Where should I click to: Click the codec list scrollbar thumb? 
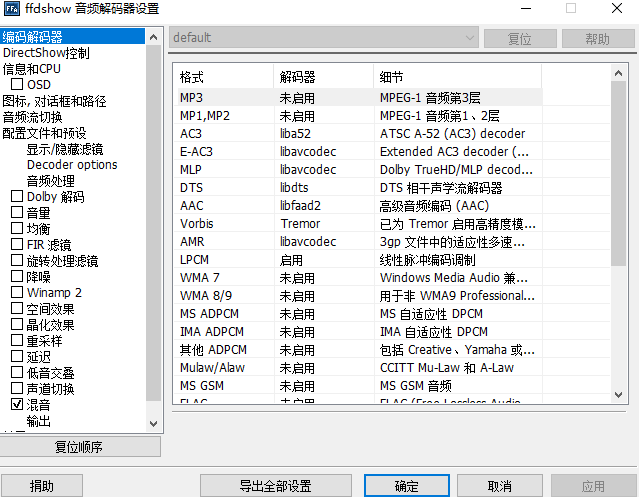pyautogui.click(x=618, y=174)
